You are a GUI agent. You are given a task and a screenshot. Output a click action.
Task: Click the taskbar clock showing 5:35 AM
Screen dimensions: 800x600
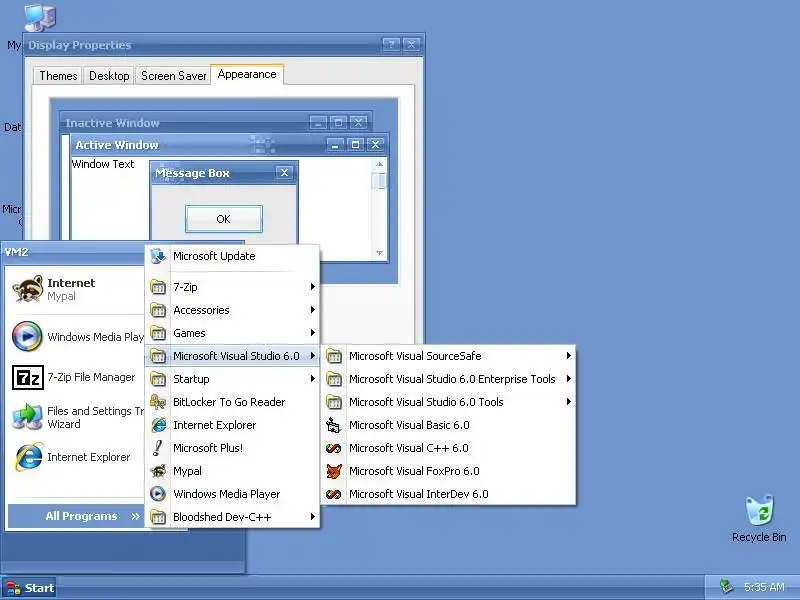point(764,587)
